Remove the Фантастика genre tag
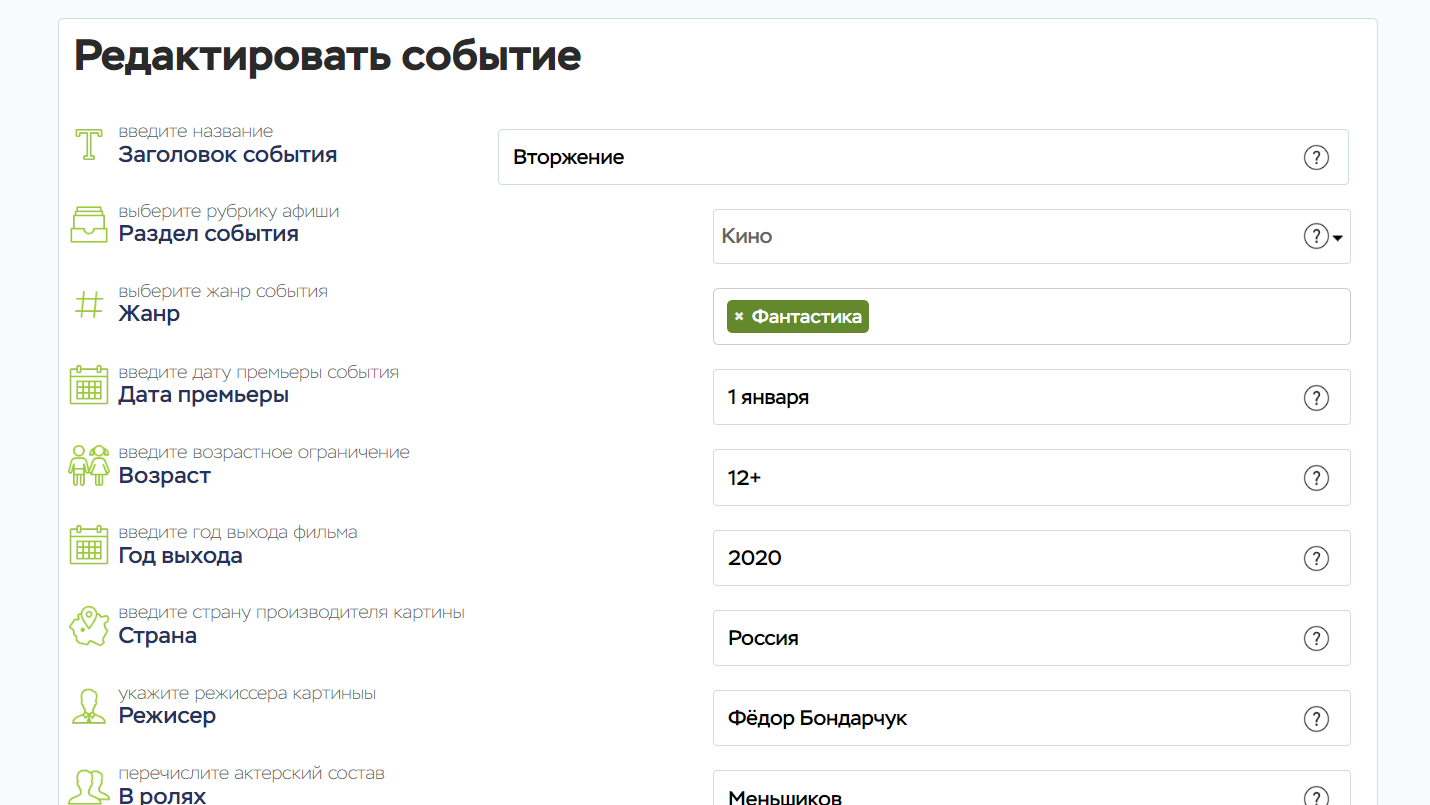The height and width of the screenshot is (805, 1430). [x=739, y=317]
